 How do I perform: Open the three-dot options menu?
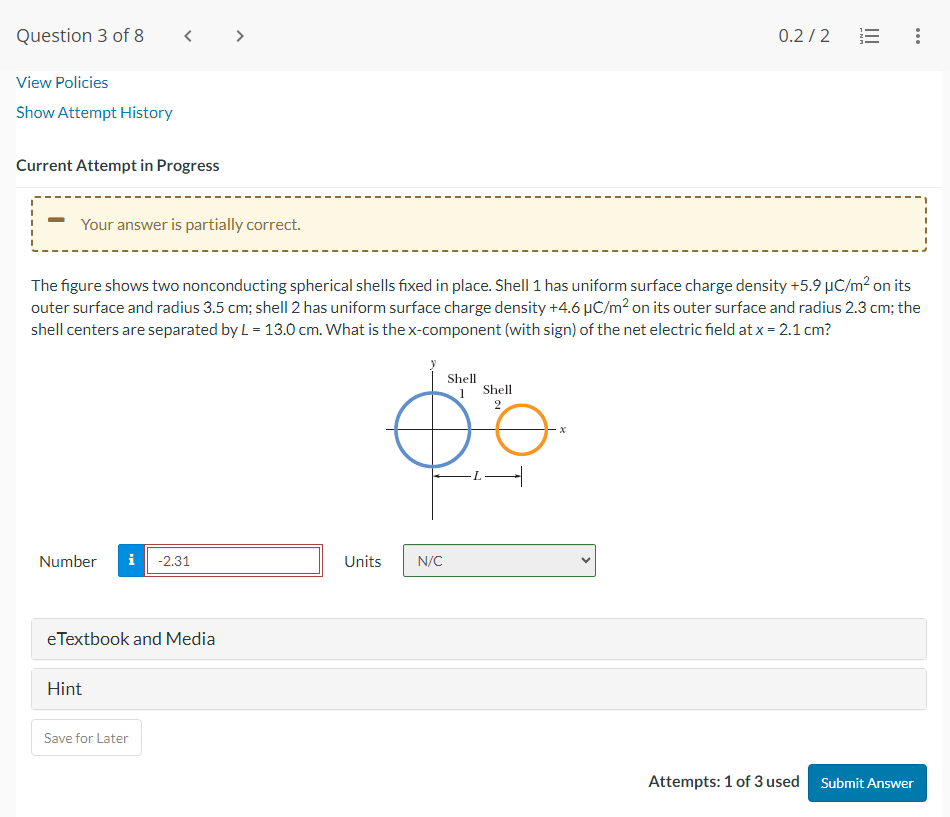click(918, 35)
